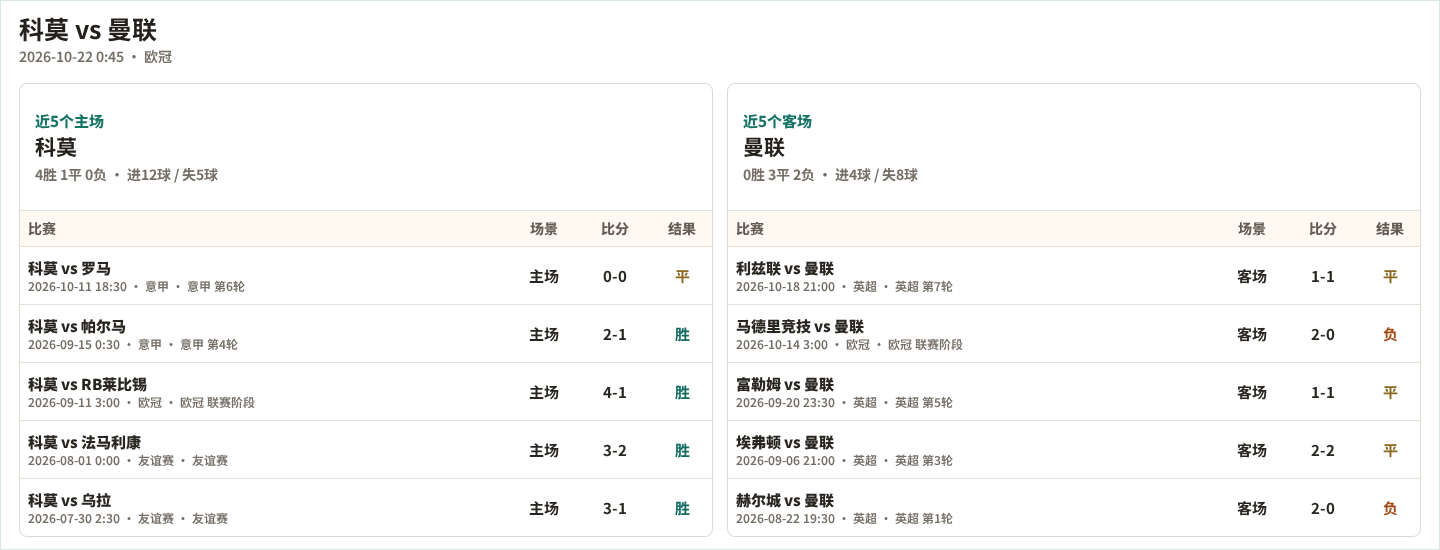This screenshot has width=1440, height=550.
Task: Click the 近5个主场 label
Action: click(69, 121)
